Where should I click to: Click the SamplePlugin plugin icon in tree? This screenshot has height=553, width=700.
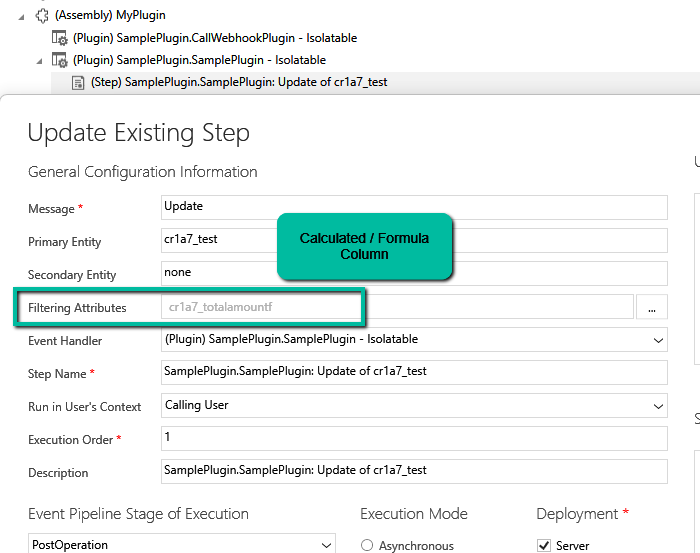[x=60, y=60]
